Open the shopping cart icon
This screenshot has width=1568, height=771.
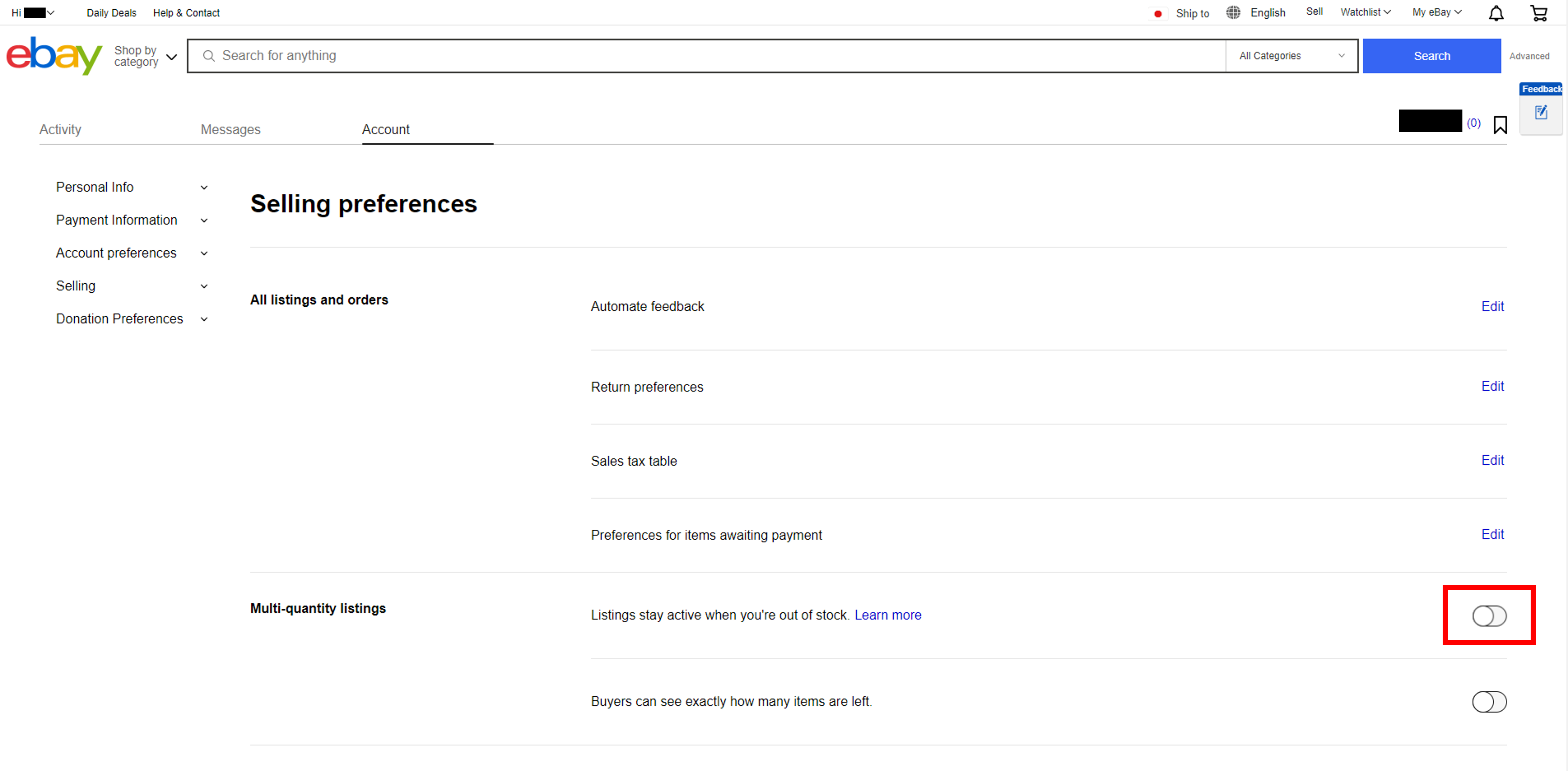click(1538, 13)
